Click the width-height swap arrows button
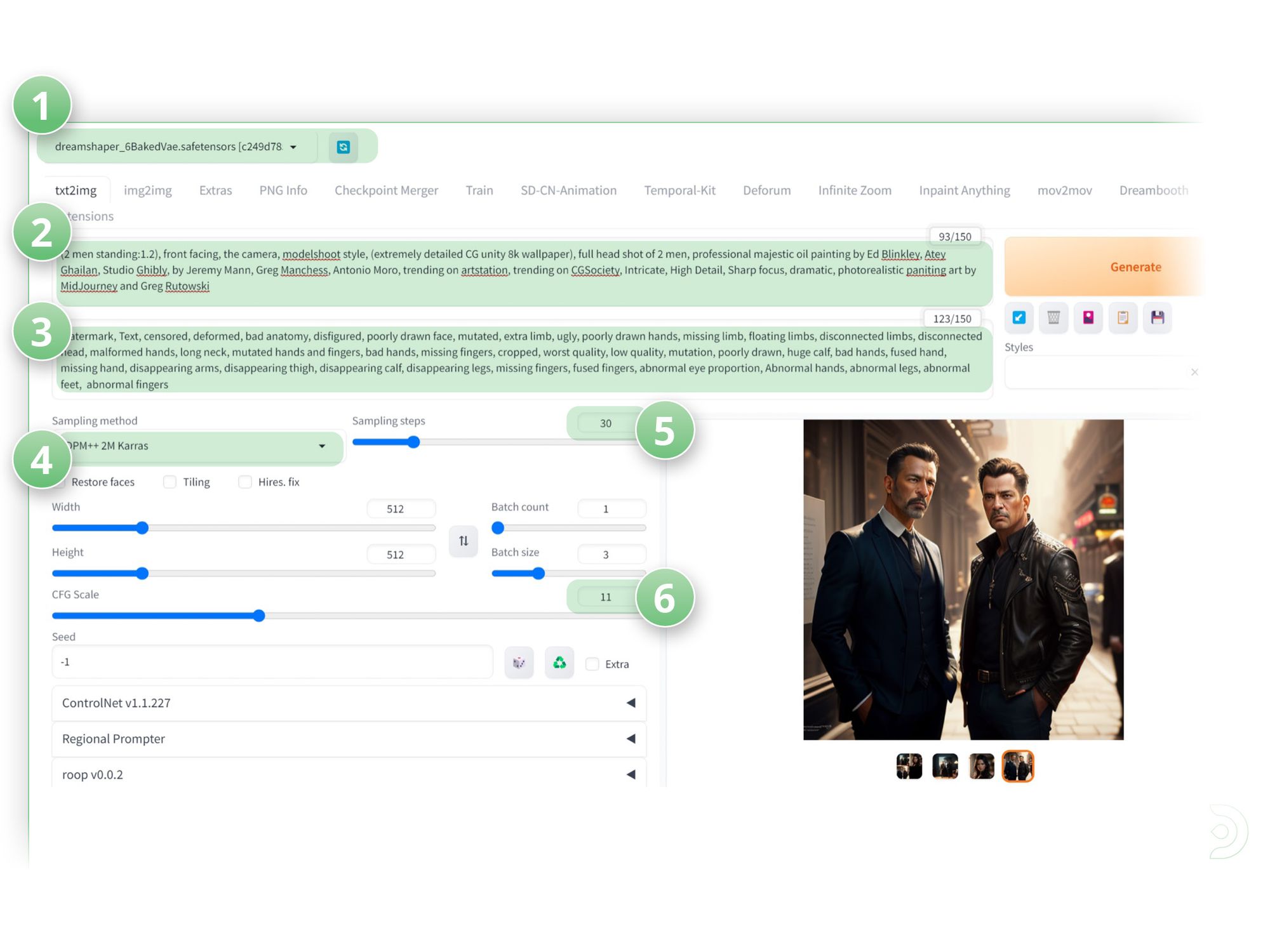1270x952 pixels. (x=464, y=541)
